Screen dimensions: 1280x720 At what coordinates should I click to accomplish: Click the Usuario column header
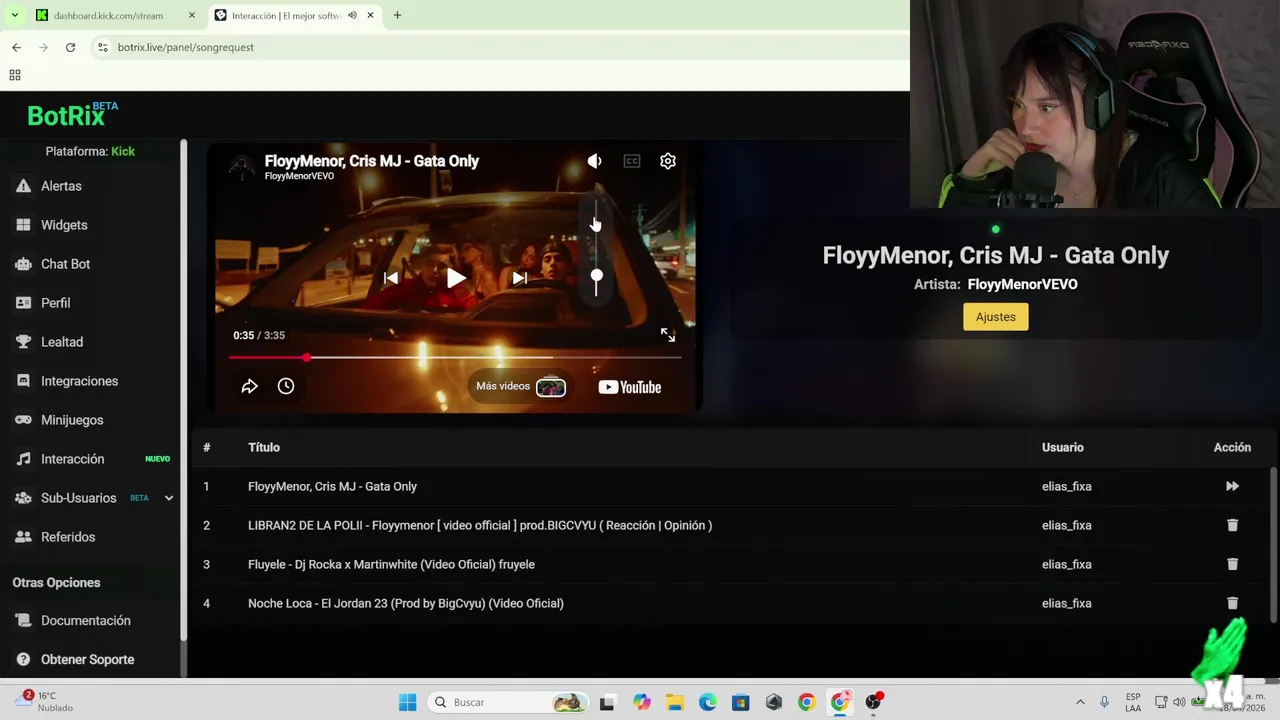coord(1062,447)
